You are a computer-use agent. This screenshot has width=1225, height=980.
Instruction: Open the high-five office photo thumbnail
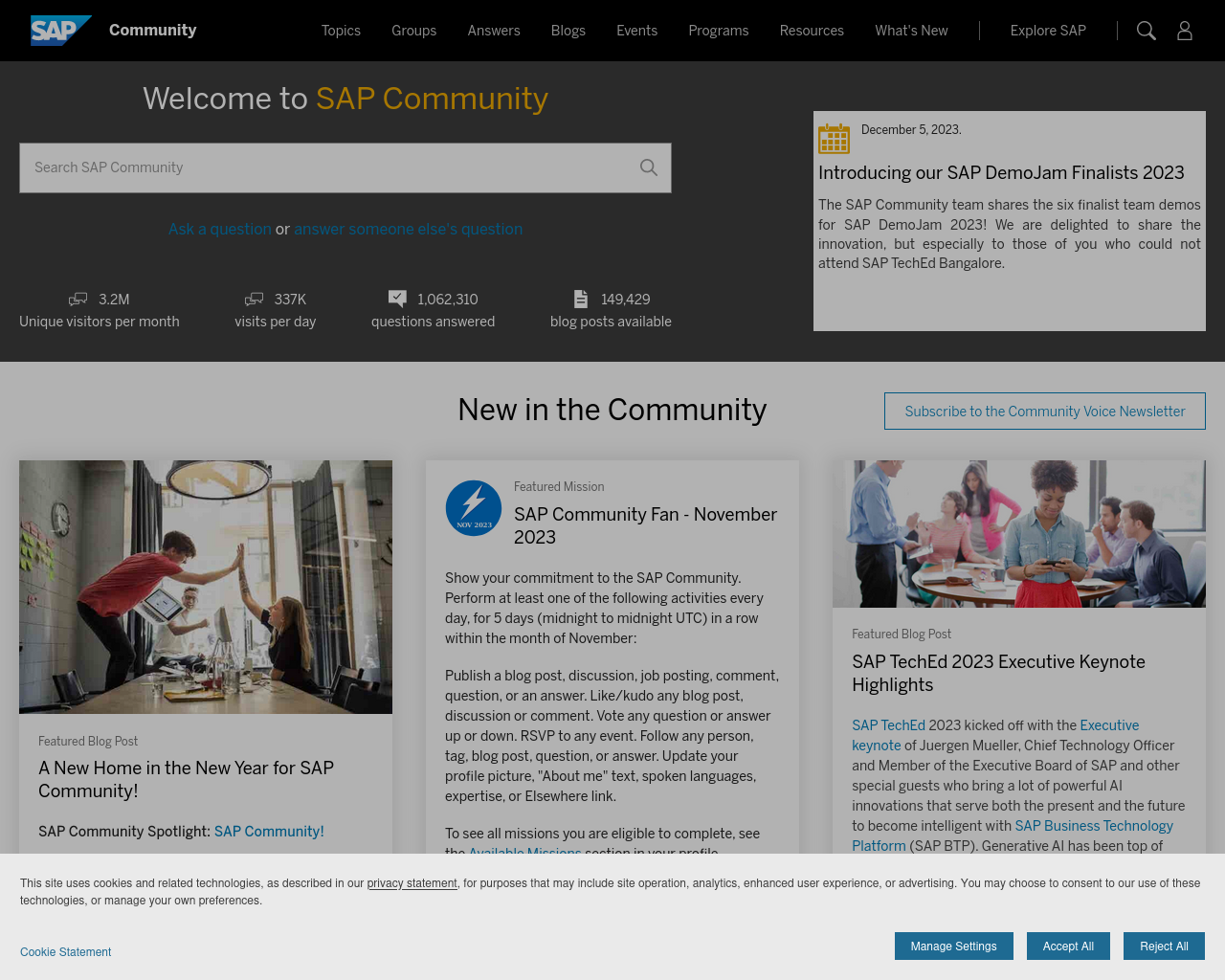point(206,587)
